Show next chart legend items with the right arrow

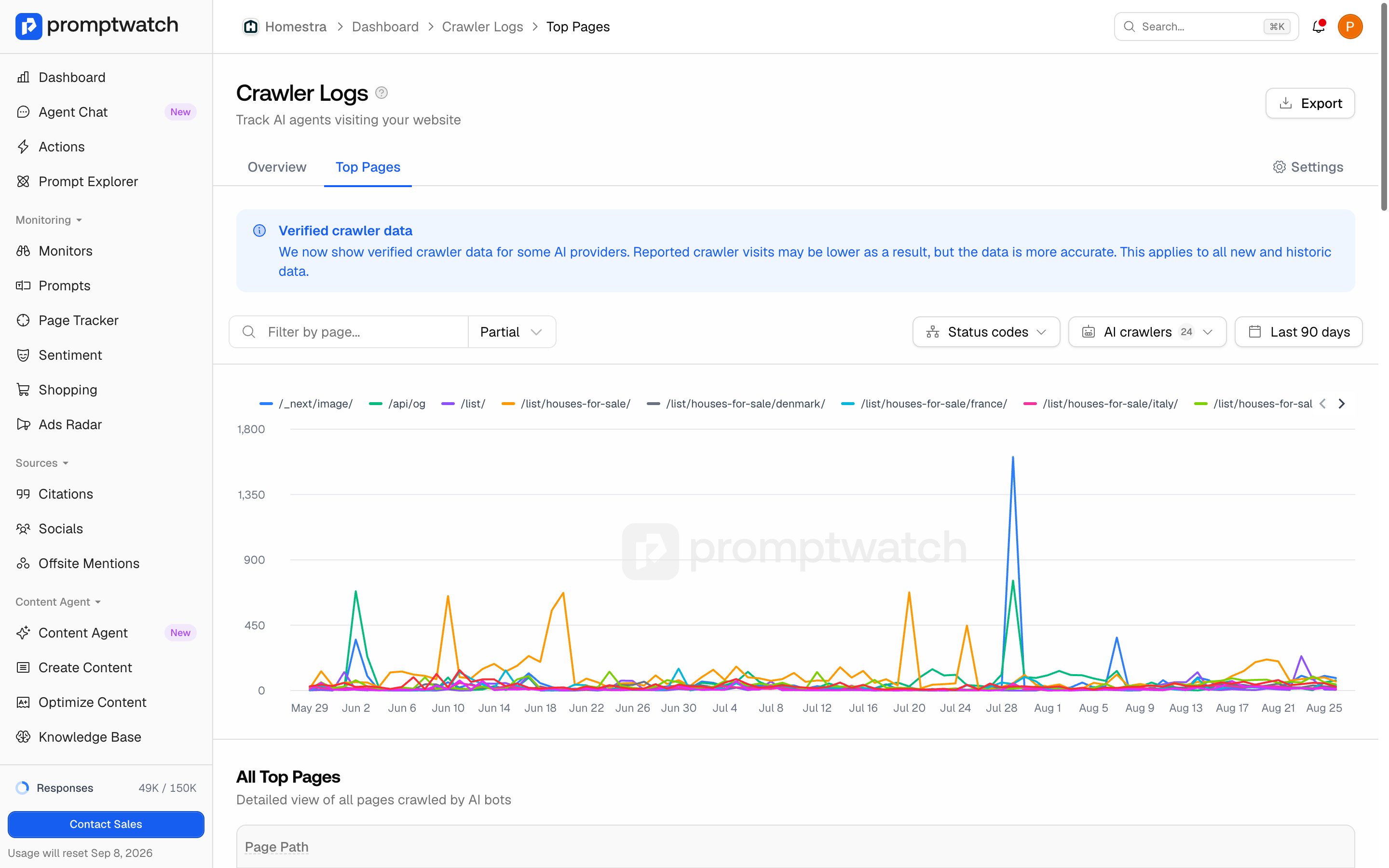click(x=1341, y=404)
